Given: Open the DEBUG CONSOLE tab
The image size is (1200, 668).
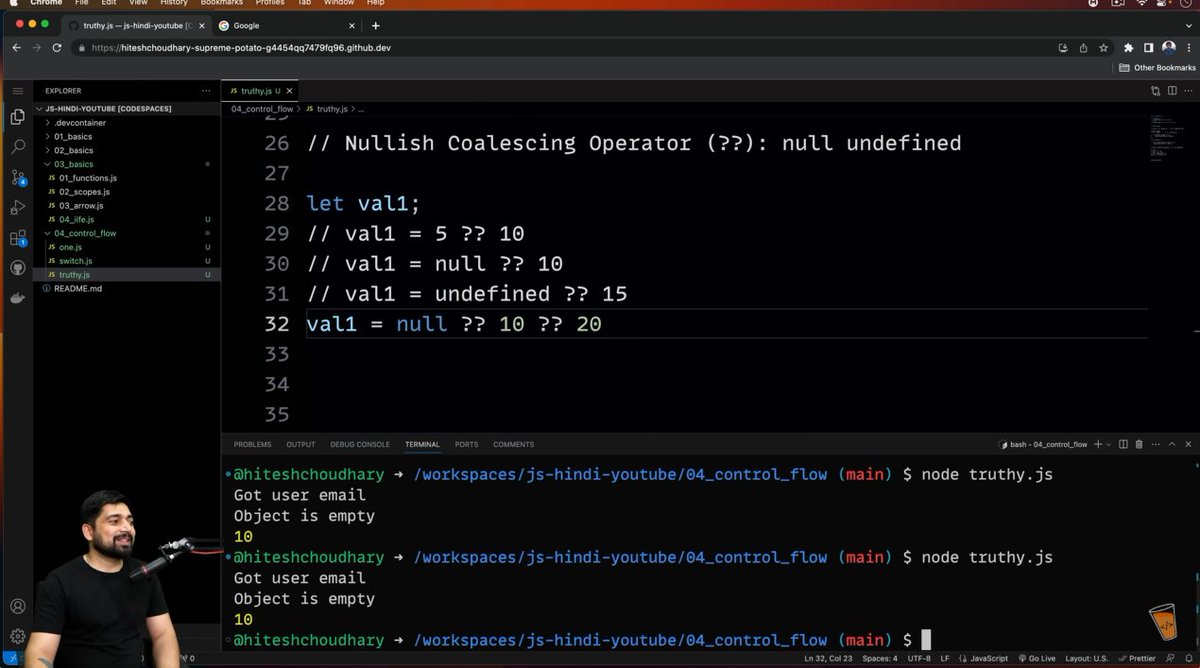Looking at the screenshot, I should [359, 444].
